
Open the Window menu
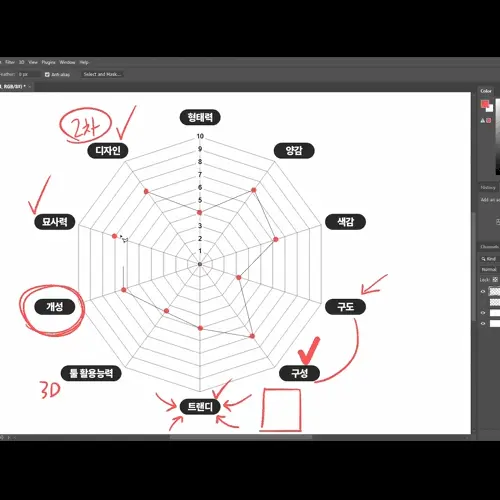tap(67, 62)
